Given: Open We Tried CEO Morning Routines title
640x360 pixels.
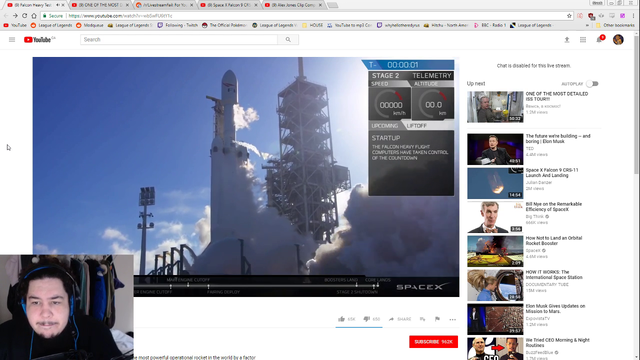Looking at the screenshot, I should click(x=558, y=342).
